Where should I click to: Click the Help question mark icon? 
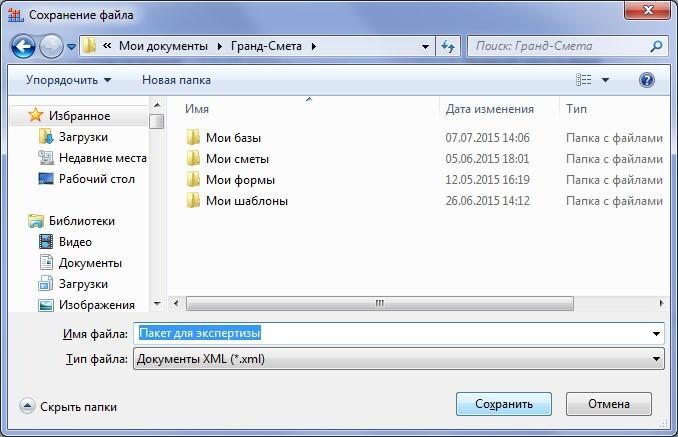pyautogui.click(x=646, y=80)
